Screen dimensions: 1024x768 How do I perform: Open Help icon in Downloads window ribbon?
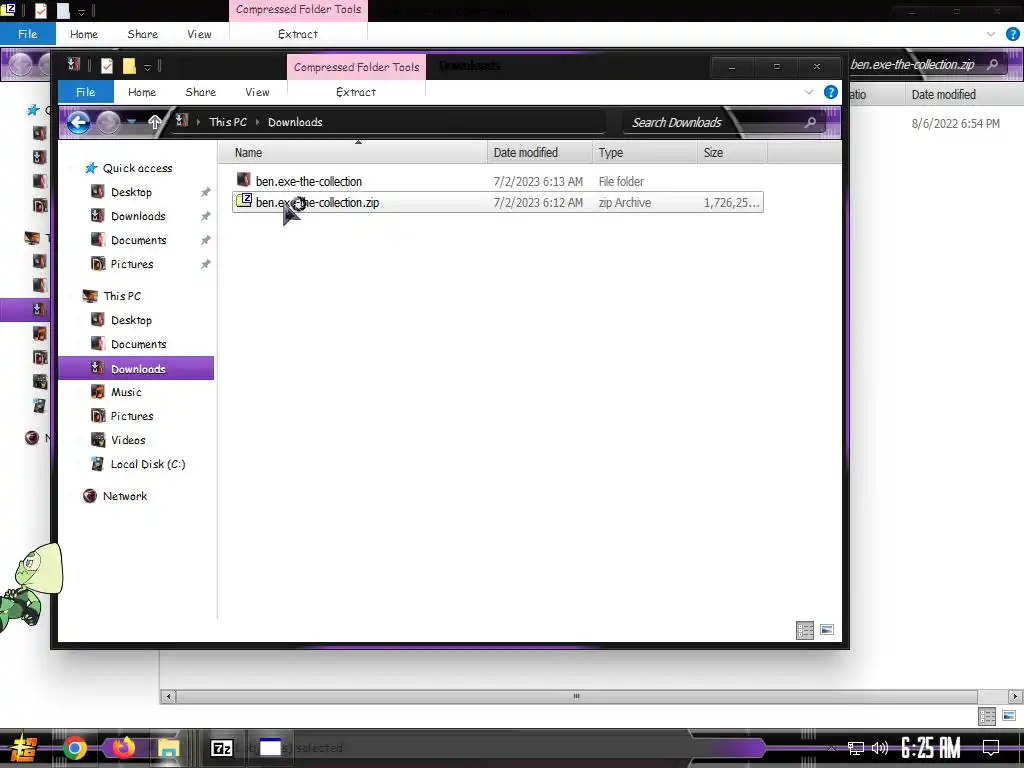click(x=831, y=92)
